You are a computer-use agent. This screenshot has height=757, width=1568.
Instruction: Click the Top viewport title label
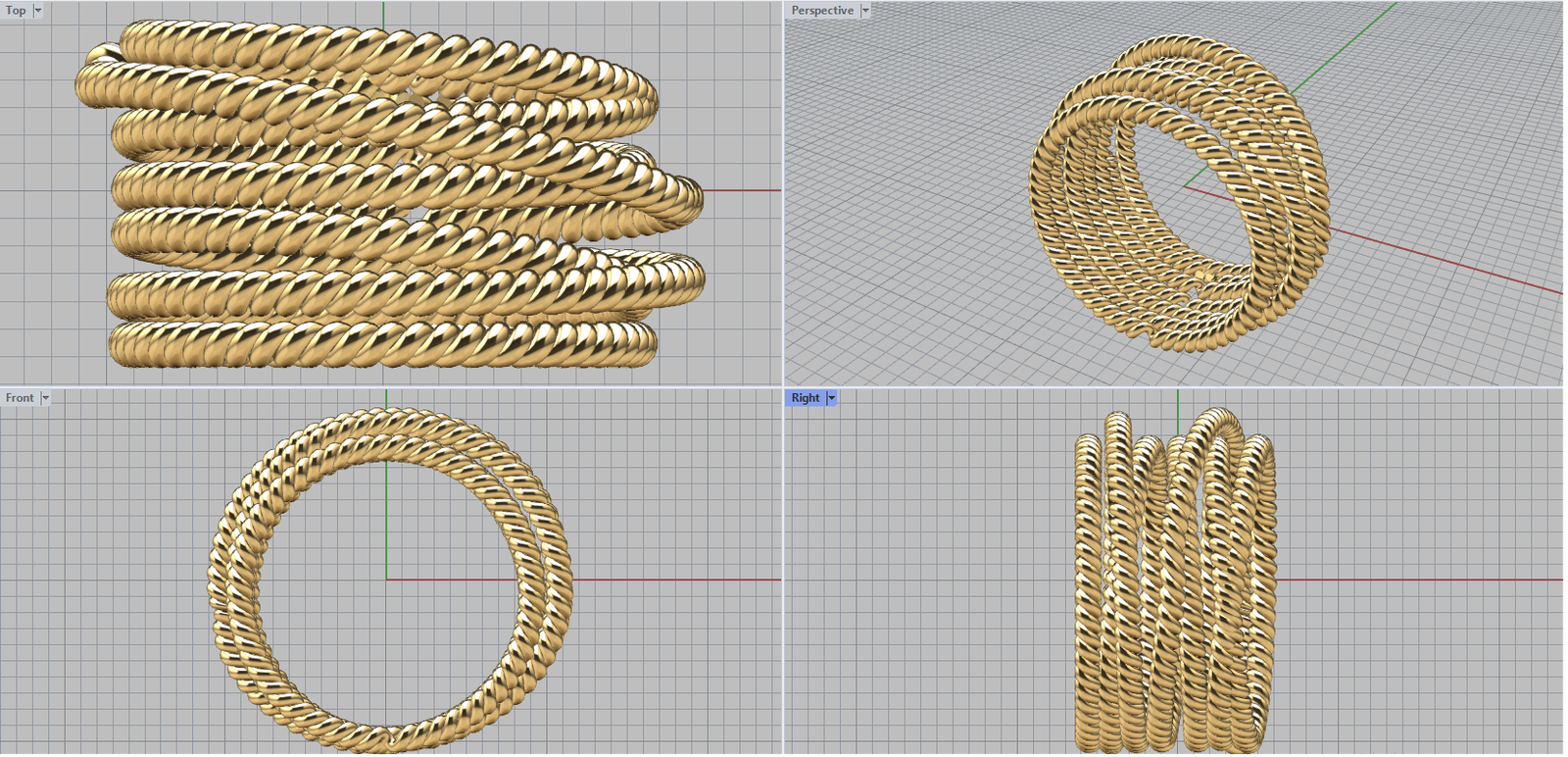pos(16,11)
